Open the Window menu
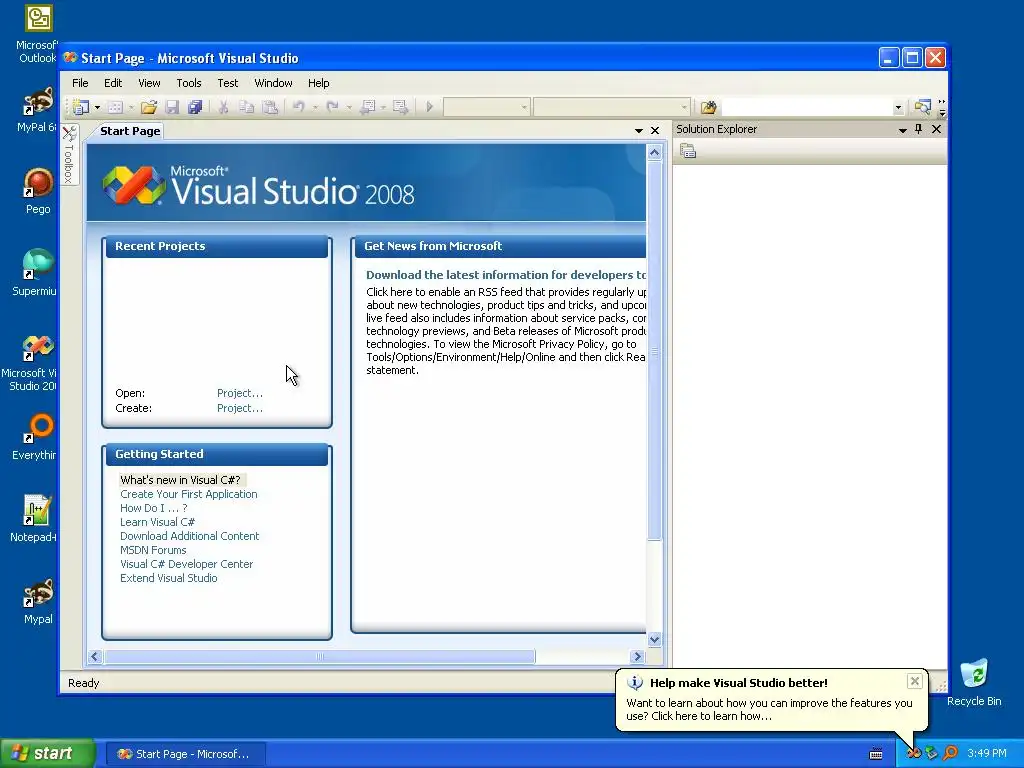The width and height of the screenshot is (1024, 768). [x=273, y=83]
